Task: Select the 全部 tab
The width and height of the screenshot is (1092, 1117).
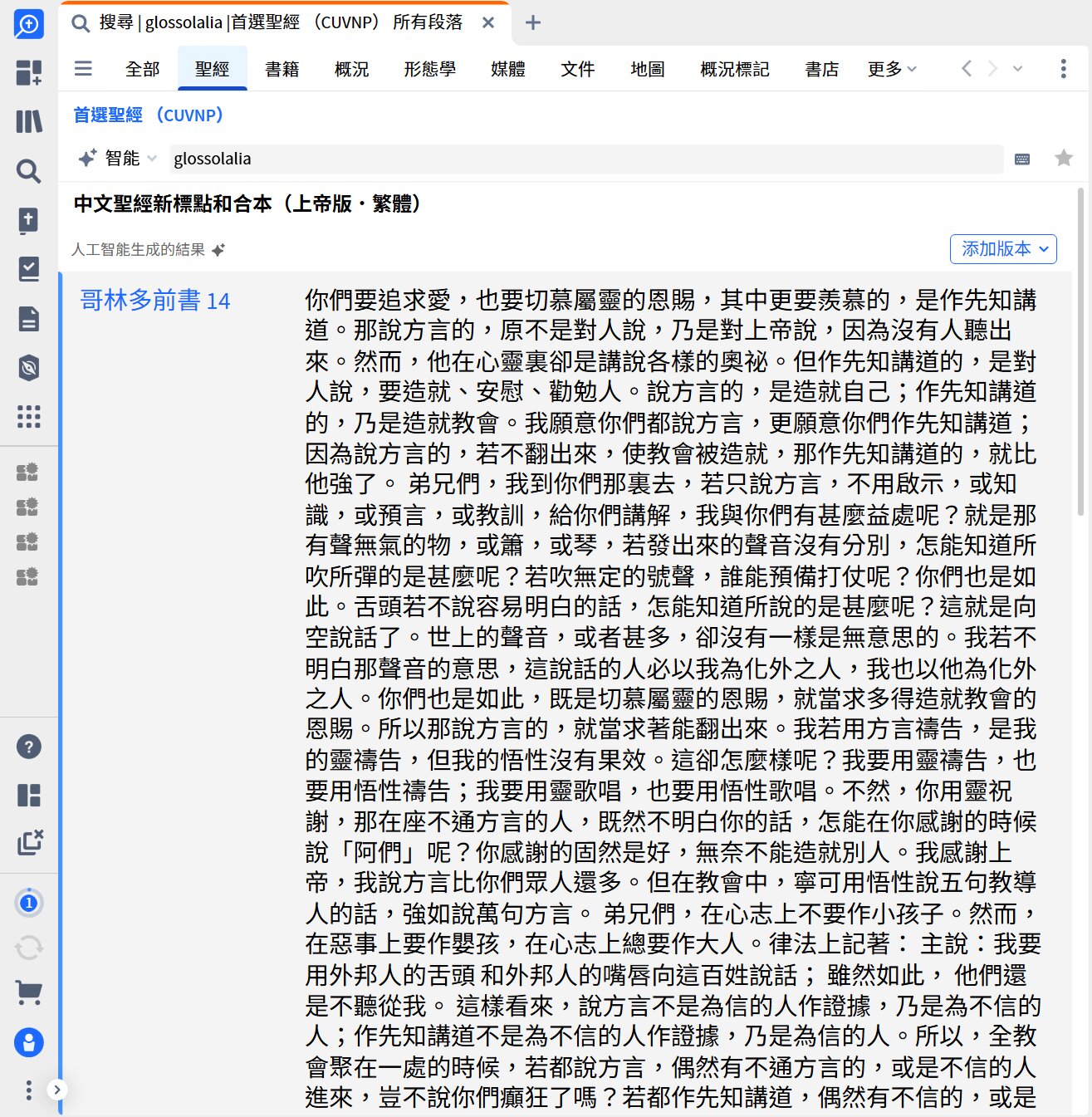Action: pos(142,69)
